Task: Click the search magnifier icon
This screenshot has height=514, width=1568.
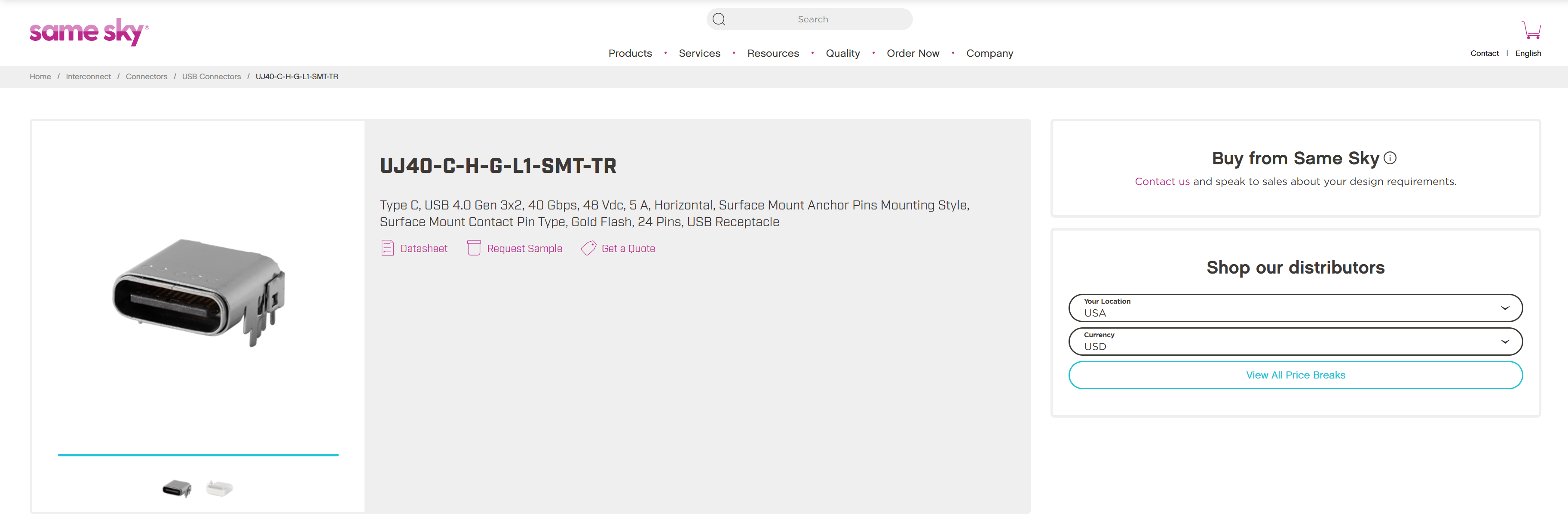Action: 719,19
